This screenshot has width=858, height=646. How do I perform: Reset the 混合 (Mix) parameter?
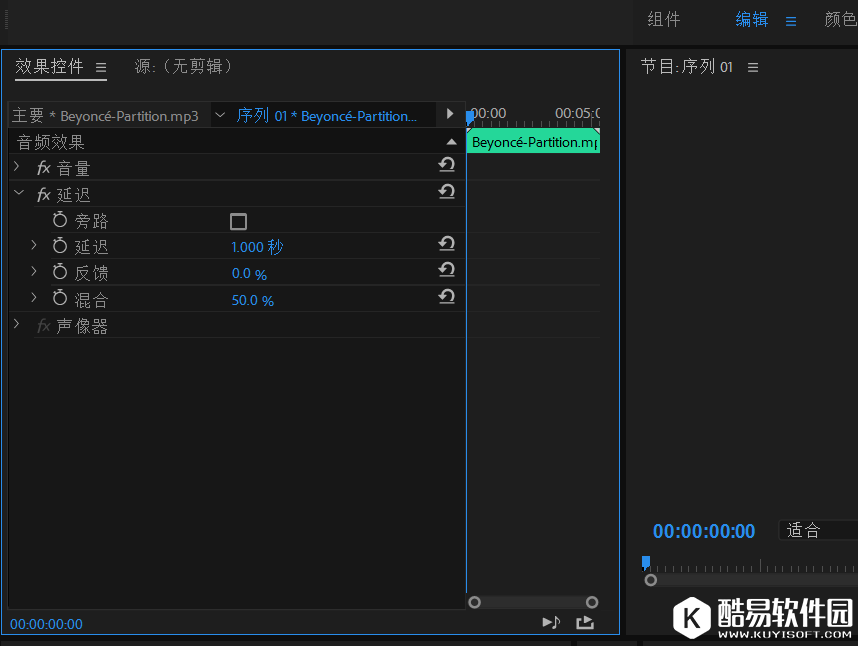tap(447, 297)
